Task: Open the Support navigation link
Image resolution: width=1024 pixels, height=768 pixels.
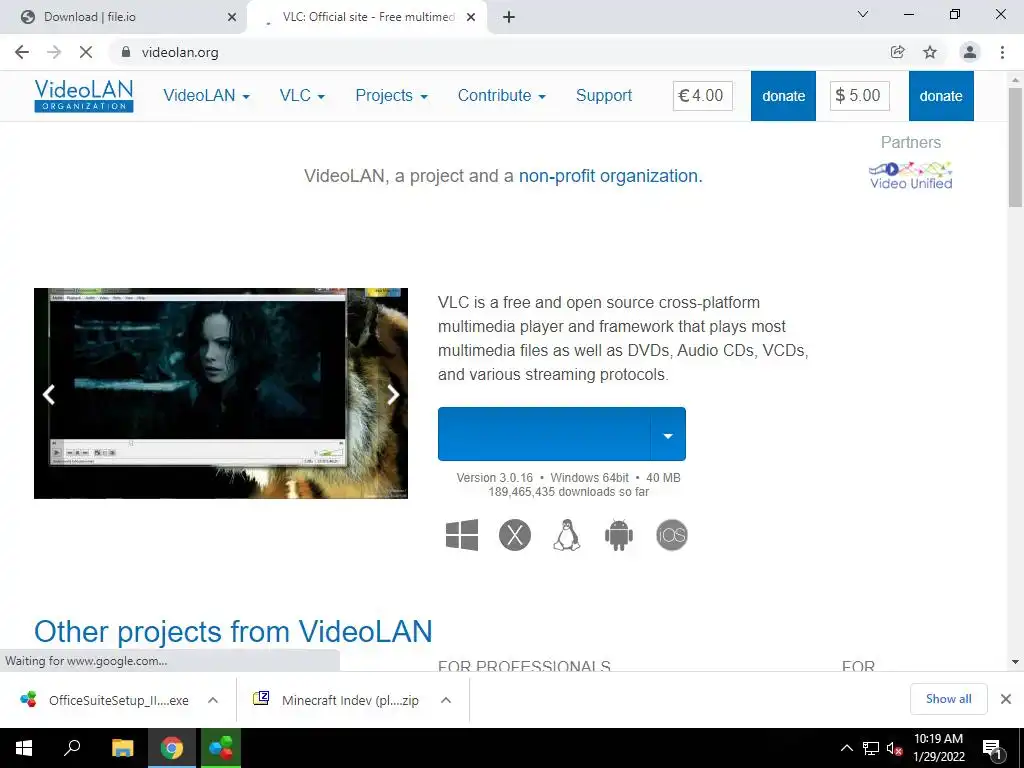Action: click(604, 95)
